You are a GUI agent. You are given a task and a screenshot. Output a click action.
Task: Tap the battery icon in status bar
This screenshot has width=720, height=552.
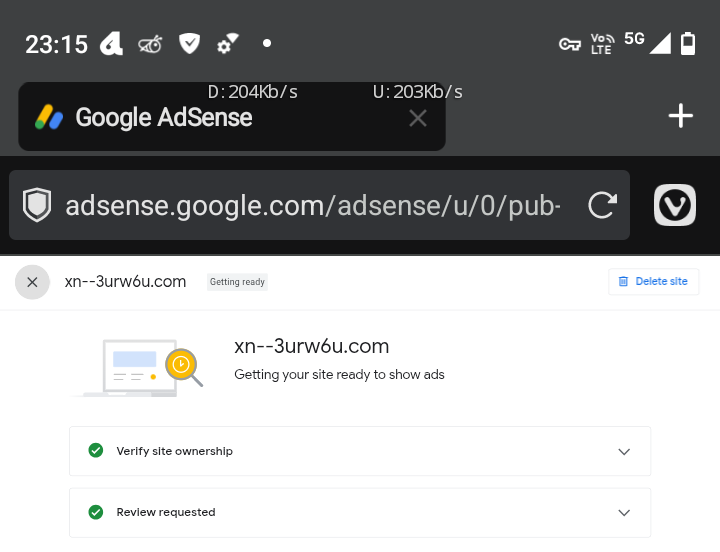point(688,43)
